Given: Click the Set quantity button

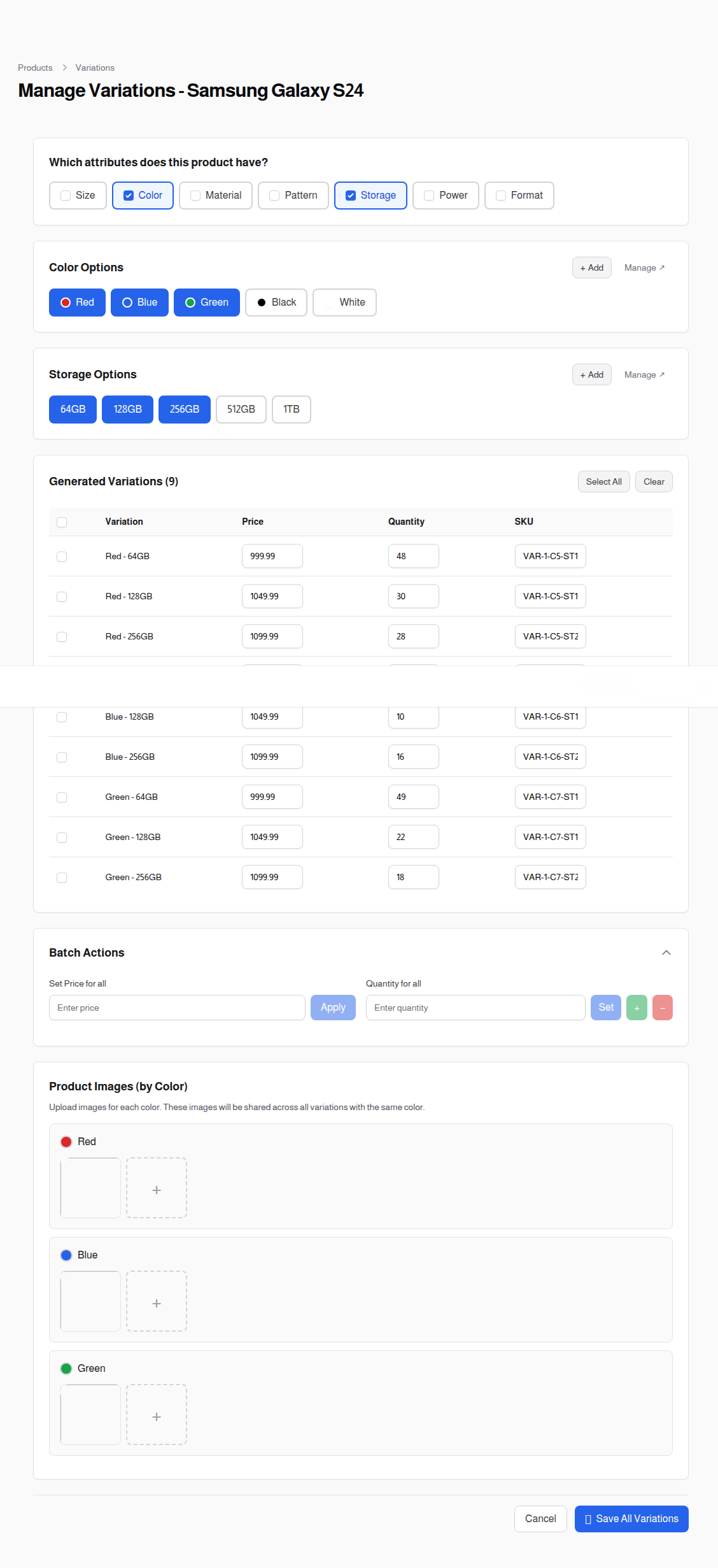Looking at the screenshot, I should 606,1008.
